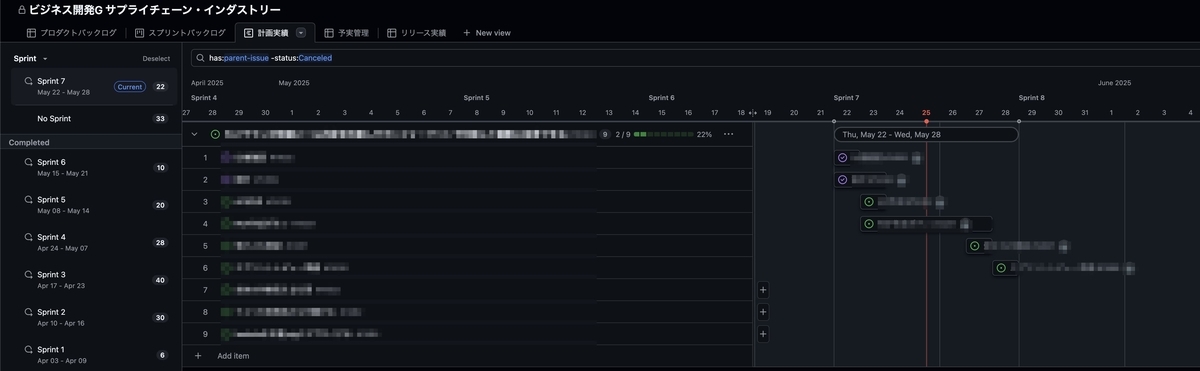Click the closed-issue icon on row 1 bar
The height and width of the screenshot is (371, 1200).
point(842,158)
